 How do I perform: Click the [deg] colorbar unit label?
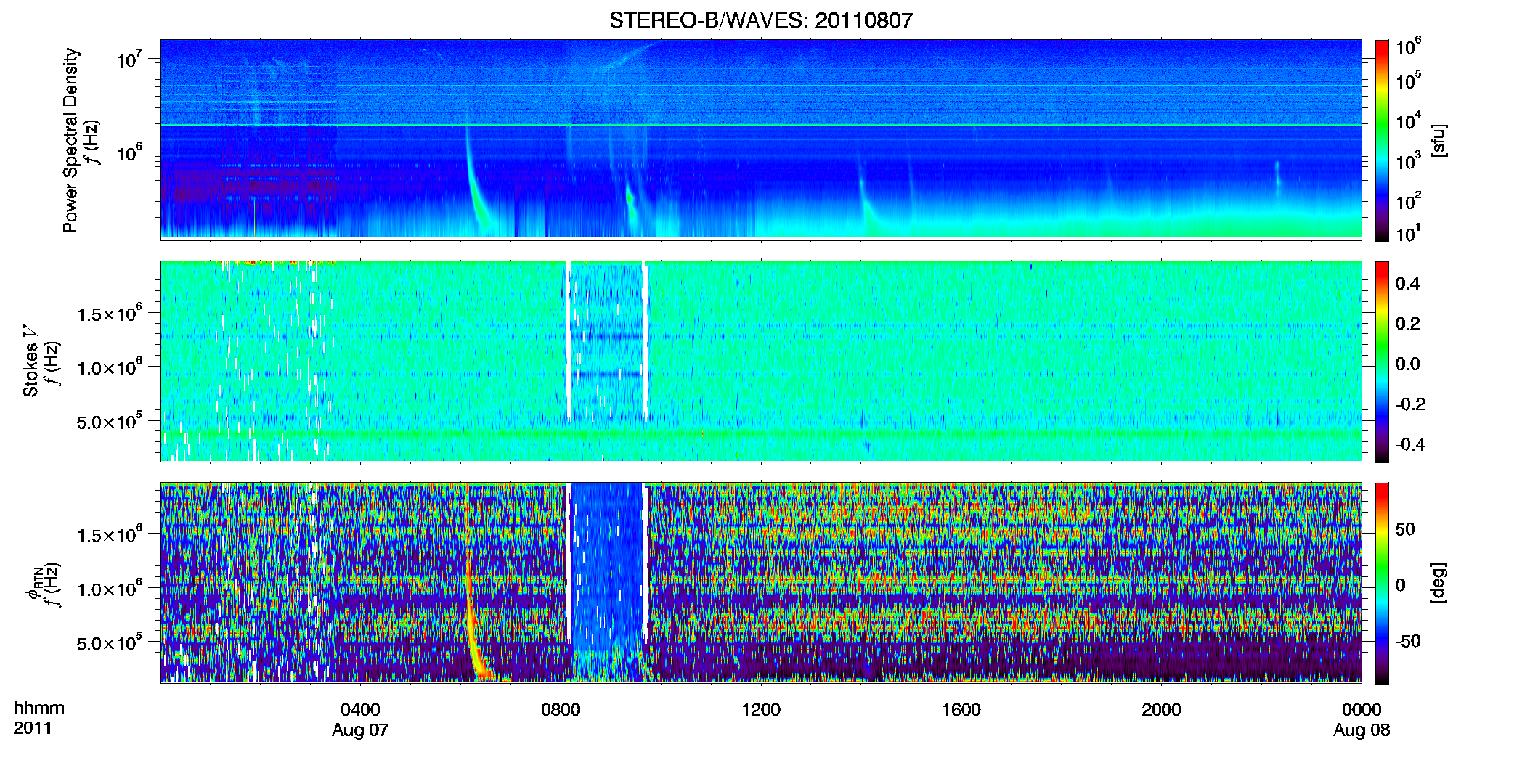coord(1439,583)
